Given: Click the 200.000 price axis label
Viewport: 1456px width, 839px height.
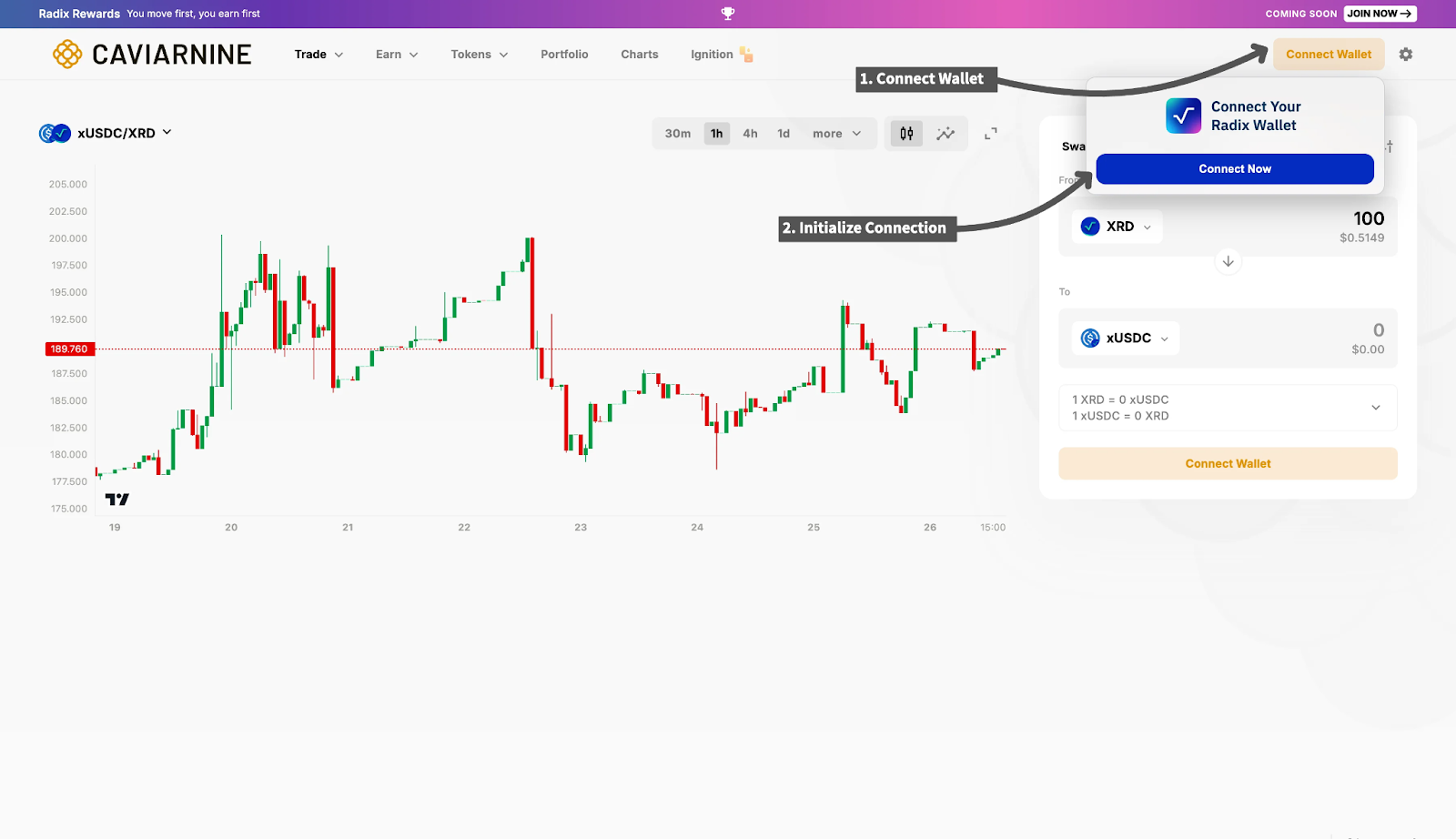Looking at the screenshot, I should point(69,238).
